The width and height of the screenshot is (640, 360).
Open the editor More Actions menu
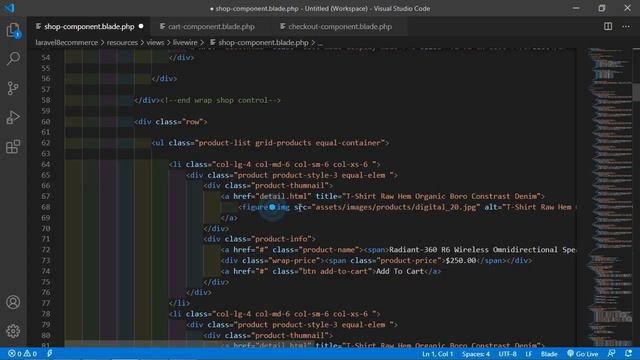click(x=626, y=27)
